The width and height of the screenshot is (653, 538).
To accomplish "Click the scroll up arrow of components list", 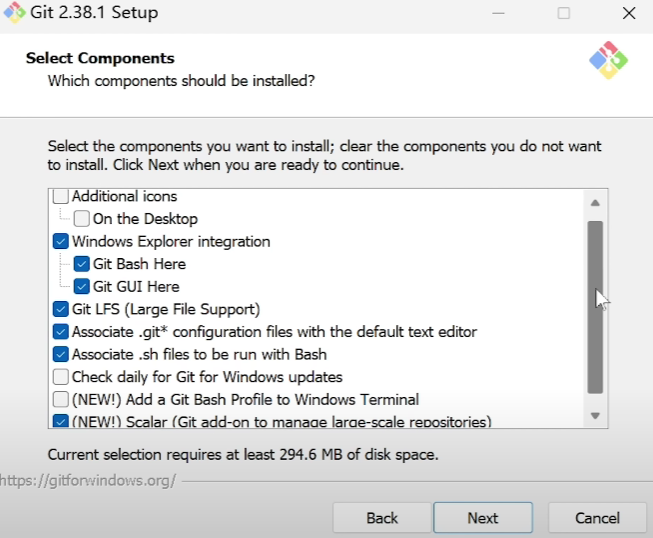I will point(595,202).
